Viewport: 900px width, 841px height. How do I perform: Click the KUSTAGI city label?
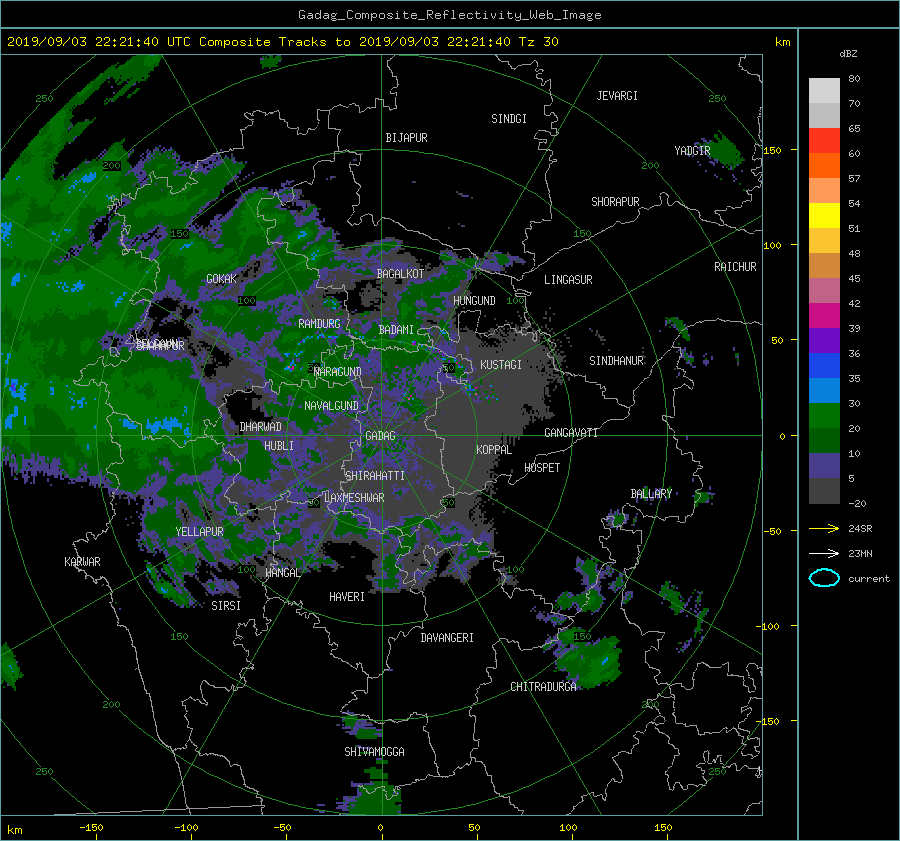(501, 365)
